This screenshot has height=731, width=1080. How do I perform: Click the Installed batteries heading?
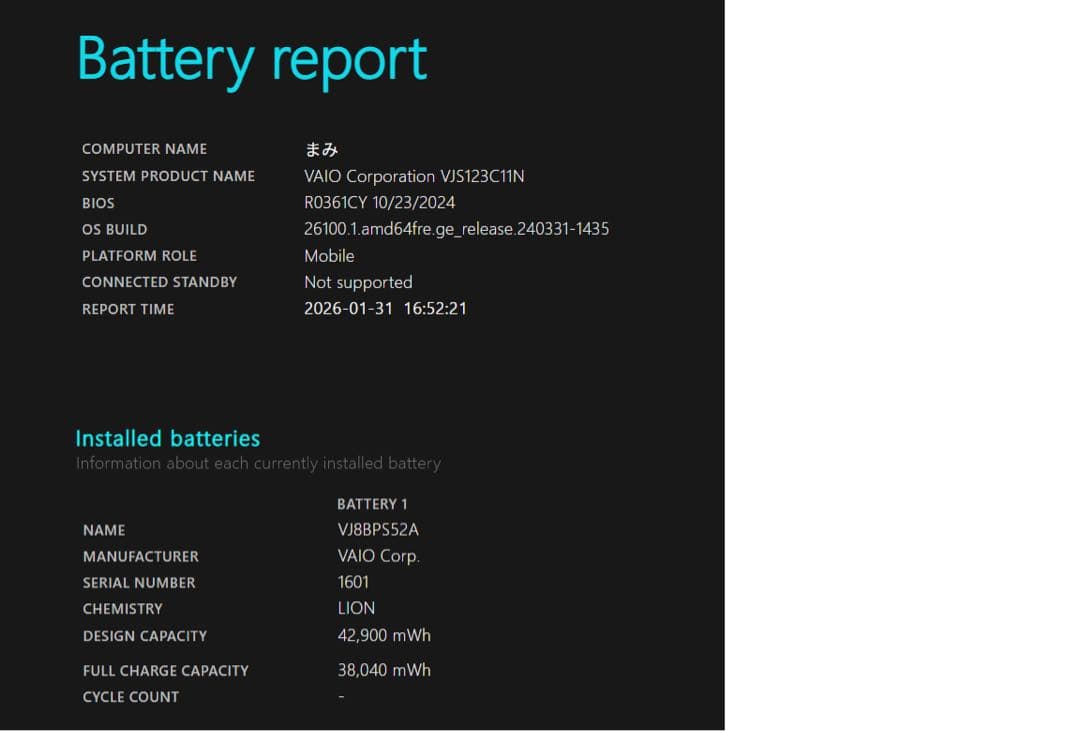167,438
